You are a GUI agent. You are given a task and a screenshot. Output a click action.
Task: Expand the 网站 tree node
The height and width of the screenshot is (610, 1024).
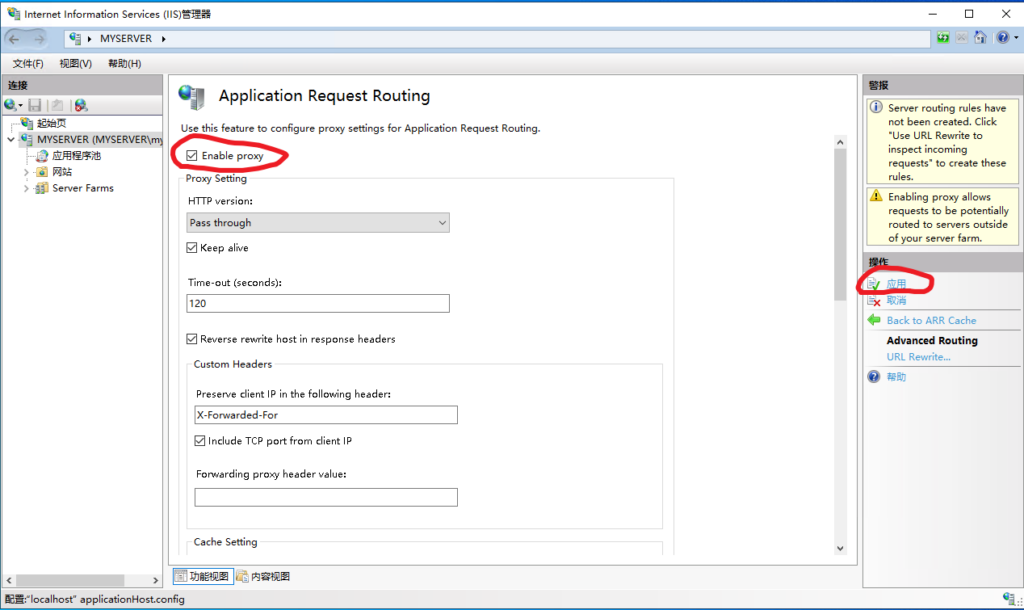[x=27, y=172]
